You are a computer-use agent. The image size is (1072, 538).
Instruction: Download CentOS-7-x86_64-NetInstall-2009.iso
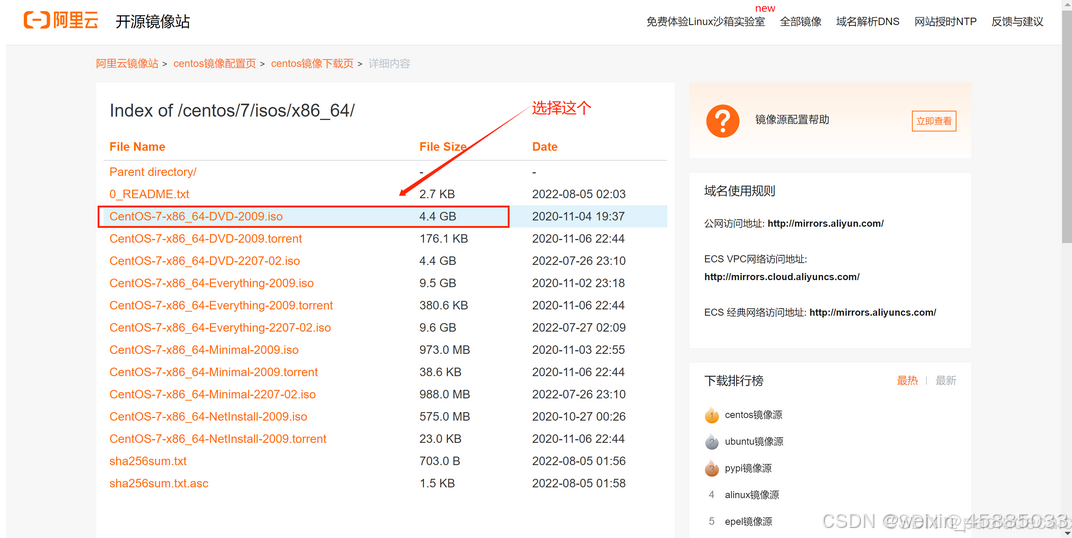click(209, 416)
